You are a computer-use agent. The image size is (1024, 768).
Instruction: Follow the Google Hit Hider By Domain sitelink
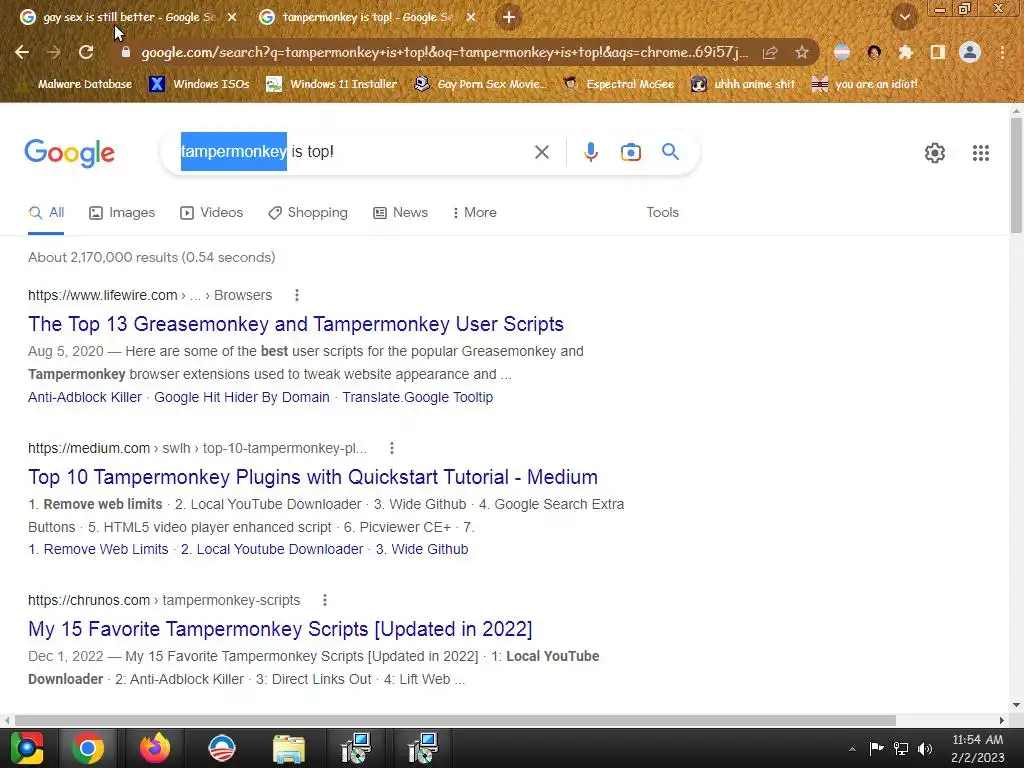pos(242,397)
